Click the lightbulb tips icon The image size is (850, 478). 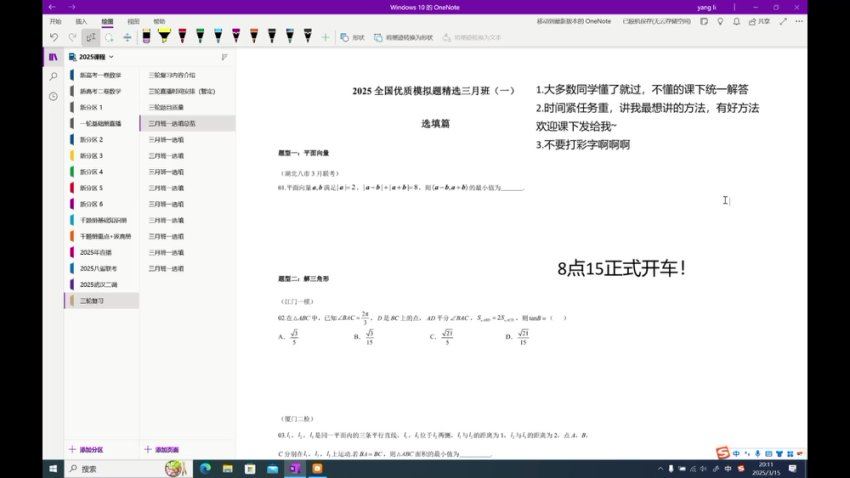click(720, 22)
